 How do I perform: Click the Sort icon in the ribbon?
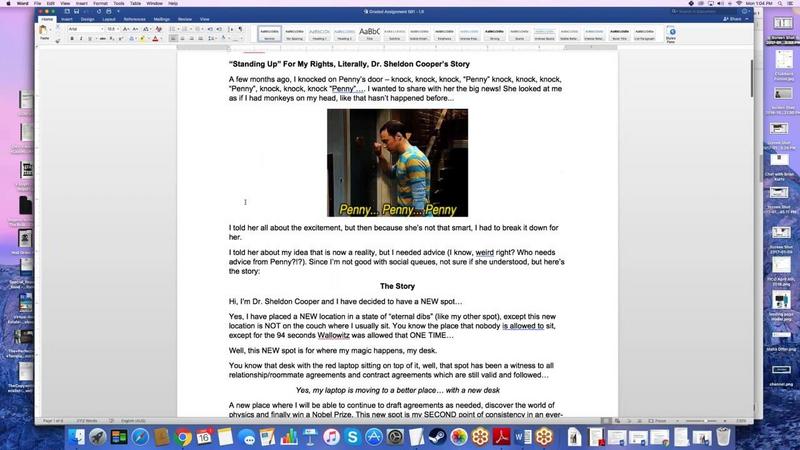(230, 29)
